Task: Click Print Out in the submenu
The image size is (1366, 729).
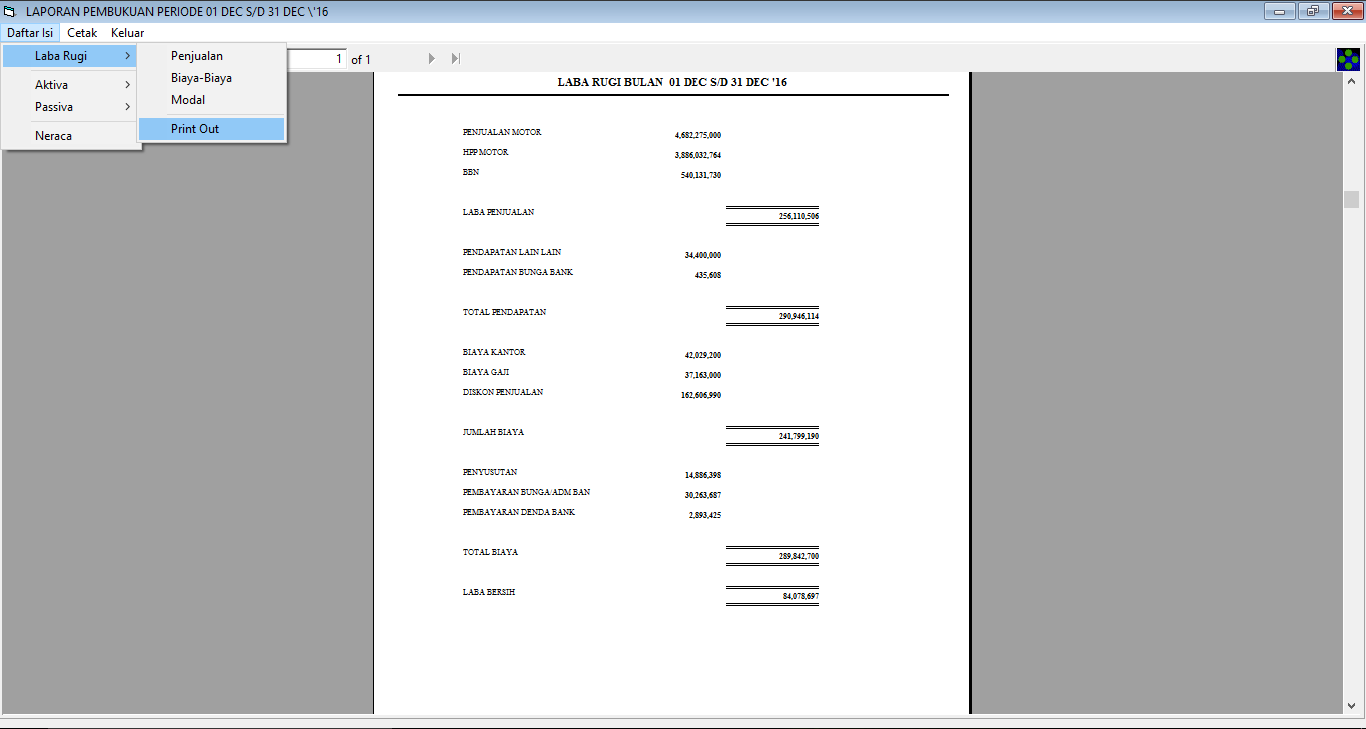Action: click(x=195, y=129)
